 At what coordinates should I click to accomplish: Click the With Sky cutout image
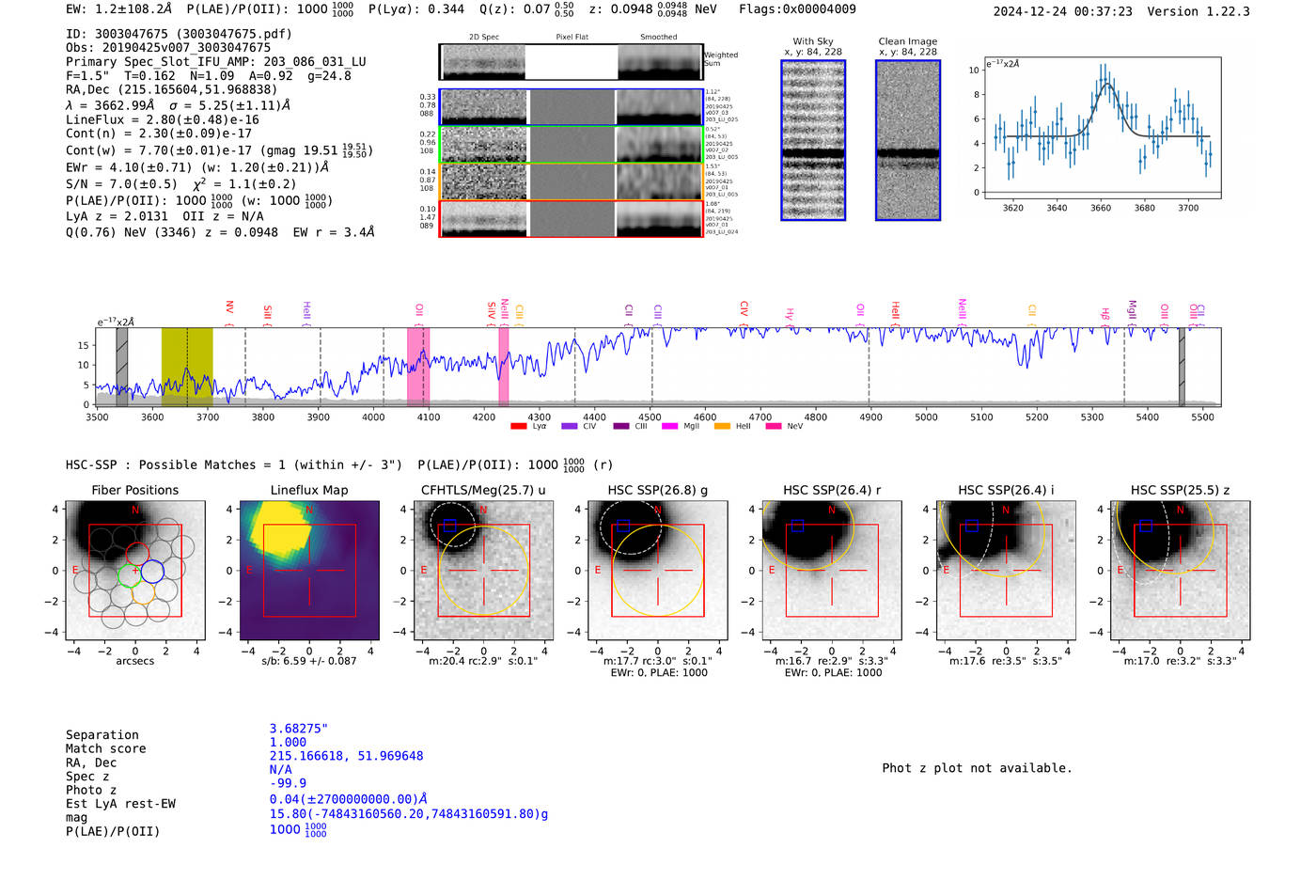pyautogui.click(x=813, y=140)
